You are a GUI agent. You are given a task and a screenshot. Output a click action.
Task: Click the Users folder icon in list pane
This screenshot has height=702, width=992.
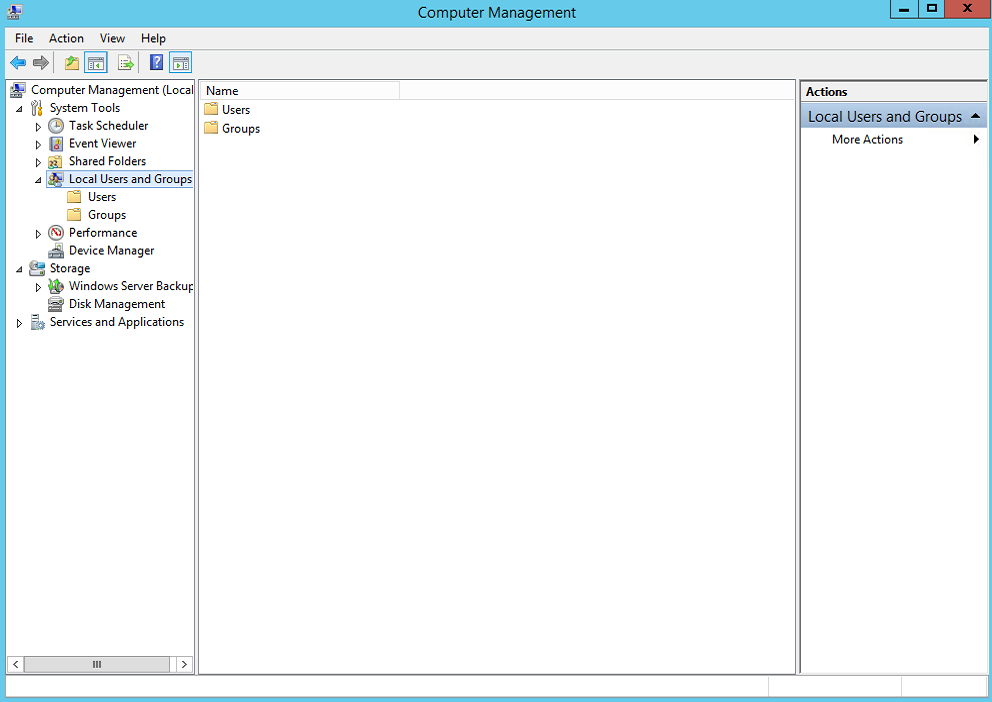211,109
